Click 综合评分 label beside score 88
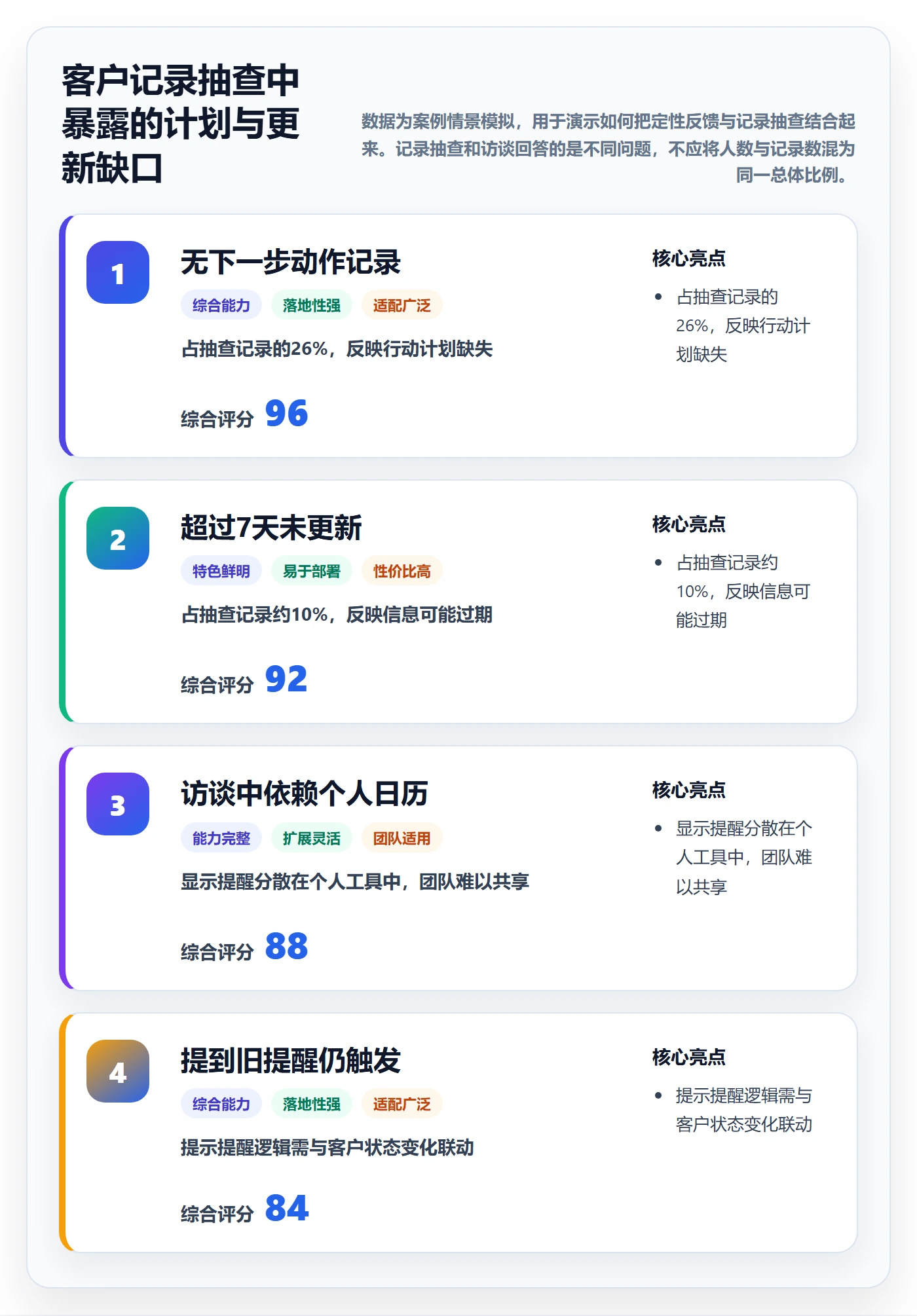This screenshot has height=1316, width=917. coord(217,952)
